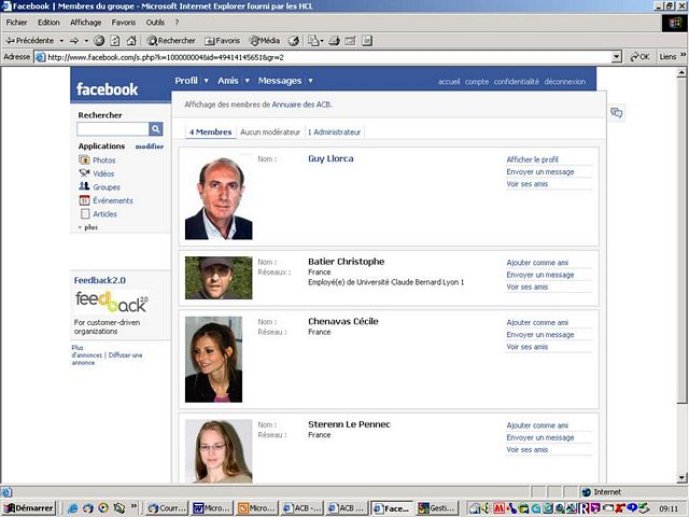This screenshot has height=517, width=689.
Task: Switch to the Courr... taskbar window
Action: pyautogui.click(x=167, y=508)
